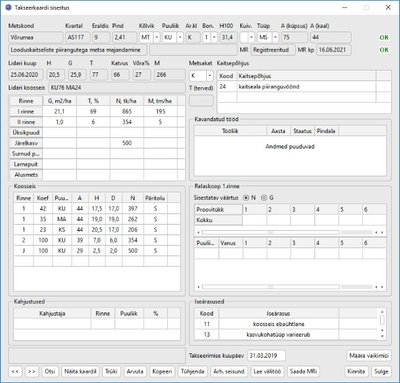Open the Kõlvik dropdown showing MT
Viewport: 400px width, 383px height.
pyautogui.click(x=157, y=37)
